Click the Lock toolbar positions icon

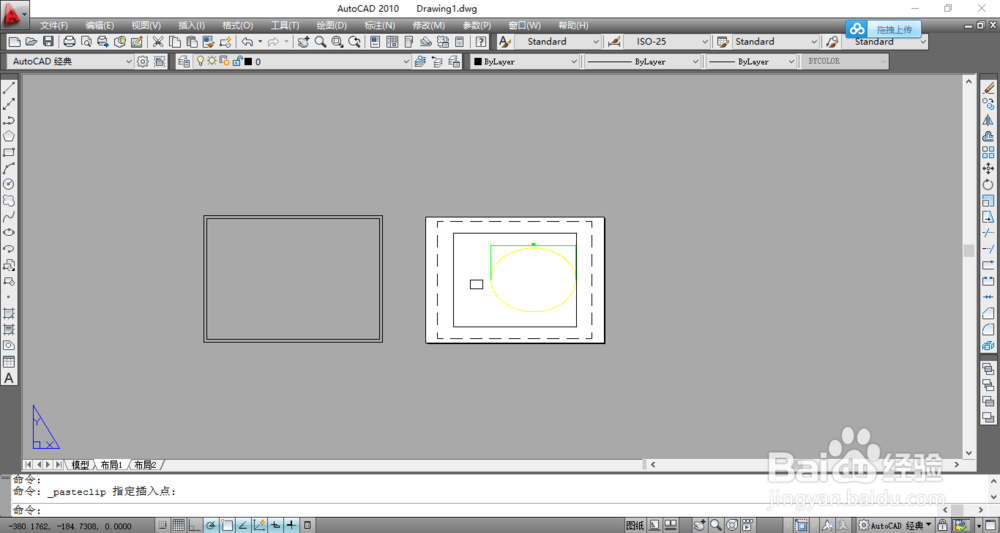tap(943, 525)
